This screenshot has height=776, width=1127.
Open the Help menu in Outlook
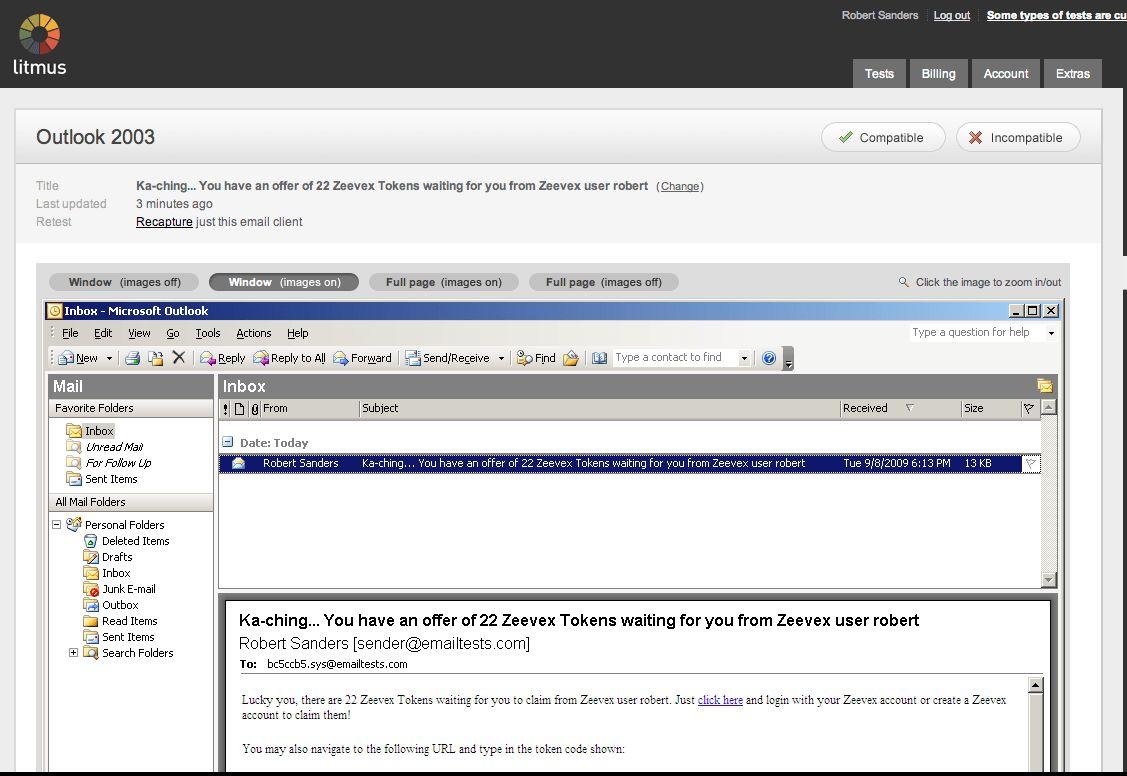298,333
